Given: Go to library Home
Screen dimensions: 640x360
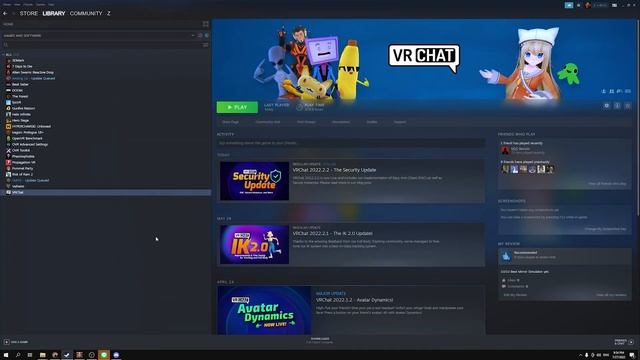Looking at the screenshot, I should 8,24.
